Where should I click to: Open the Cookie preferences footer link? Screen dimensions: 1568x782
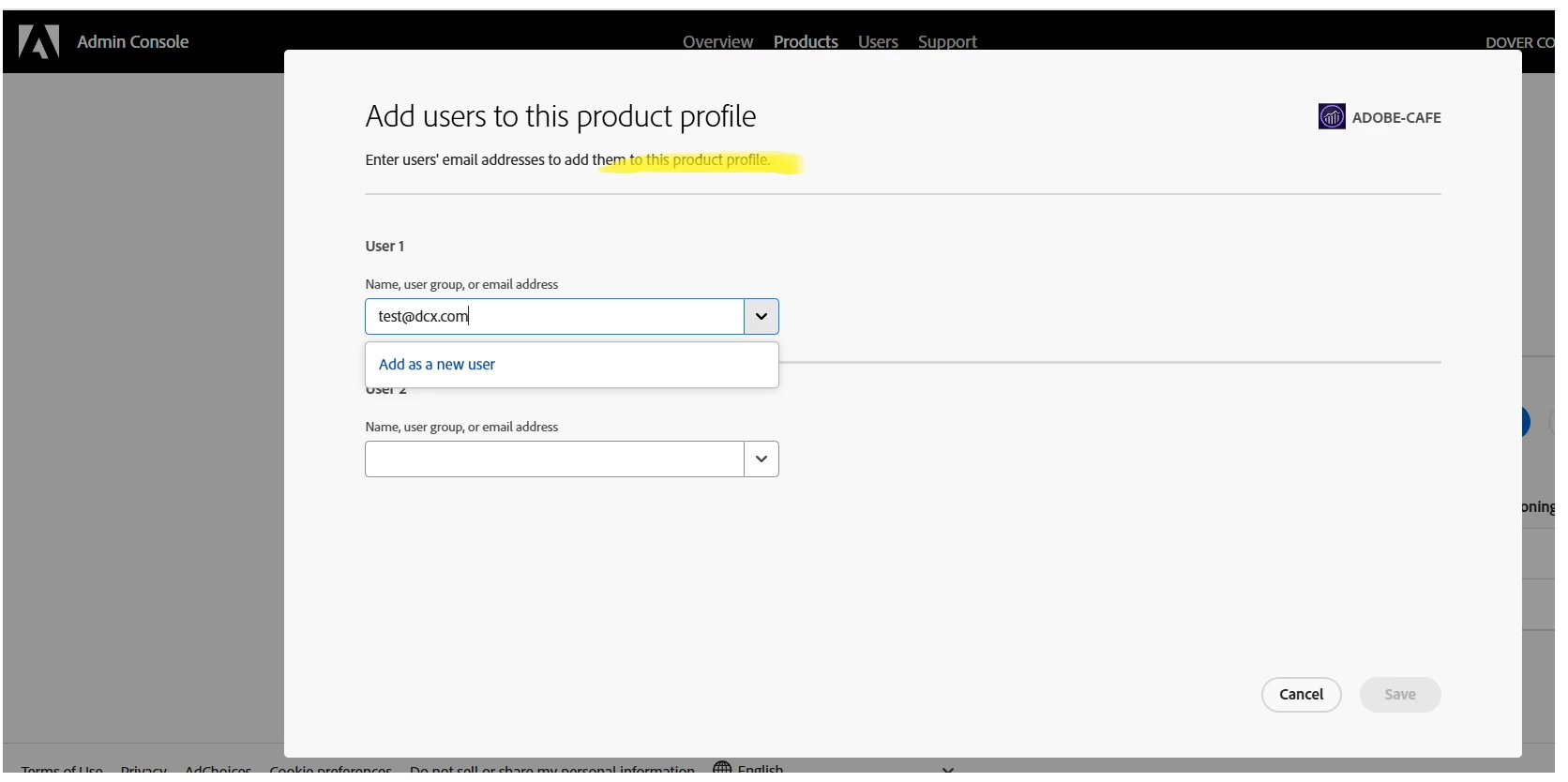(x=331, y=770)
